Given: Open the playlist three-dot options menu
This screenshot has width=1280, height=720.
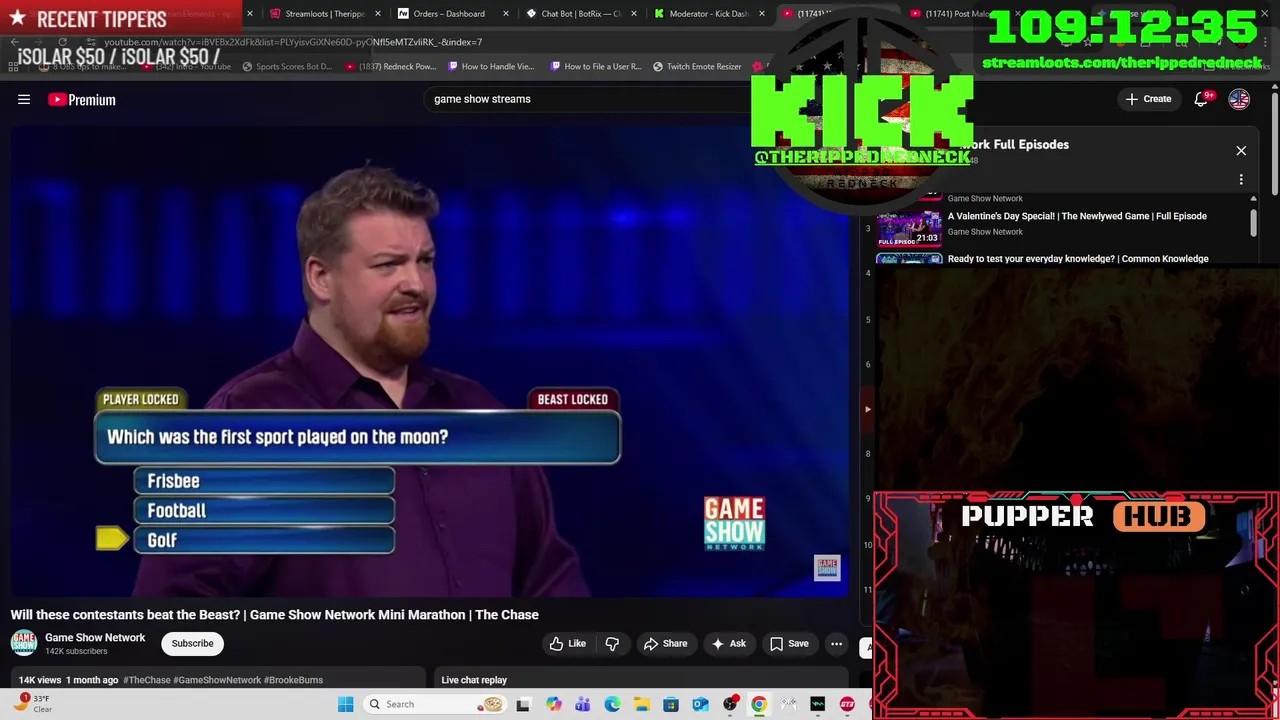Looking at the screenshot, I should pos(1241,180).
